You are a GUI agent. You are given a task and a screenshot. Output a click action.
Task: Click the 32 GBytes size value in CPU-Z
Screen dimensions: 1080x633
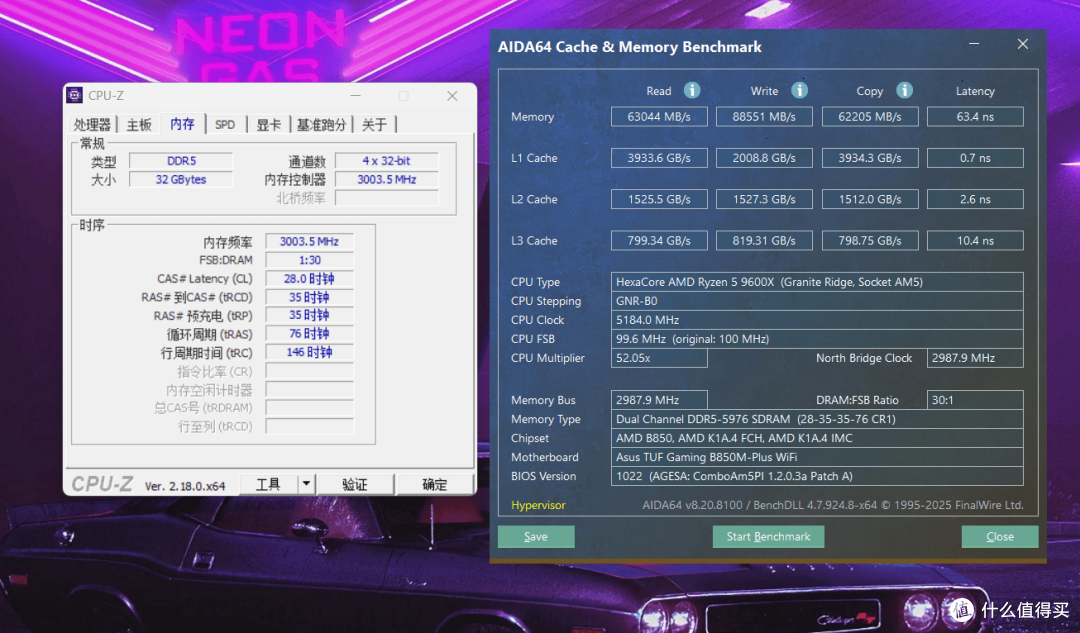click(x=181, y=179)
